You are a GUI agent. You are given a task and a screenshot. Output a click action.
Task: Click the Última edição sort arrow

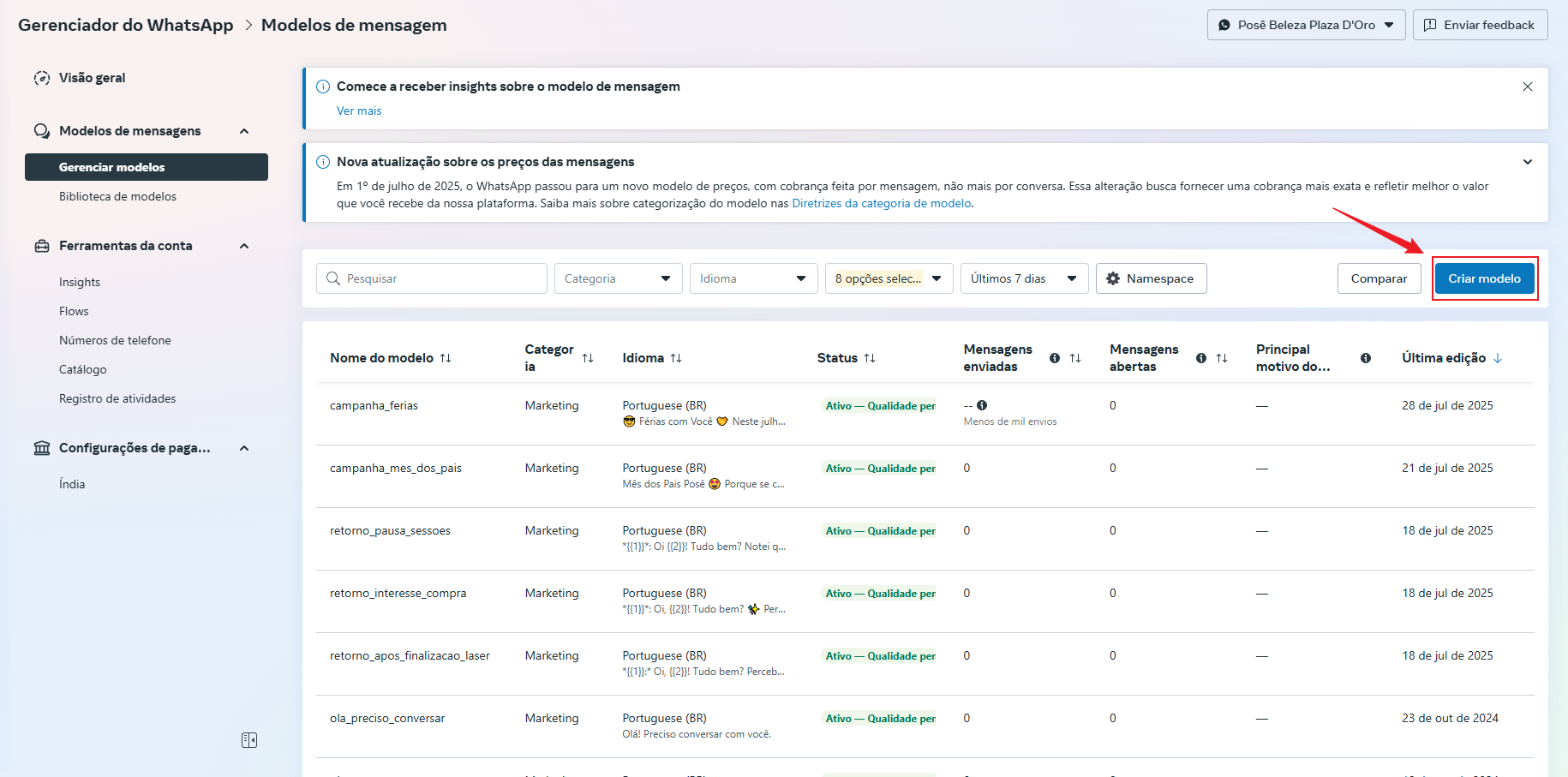pyautogui.click(x=1498, y=358)
